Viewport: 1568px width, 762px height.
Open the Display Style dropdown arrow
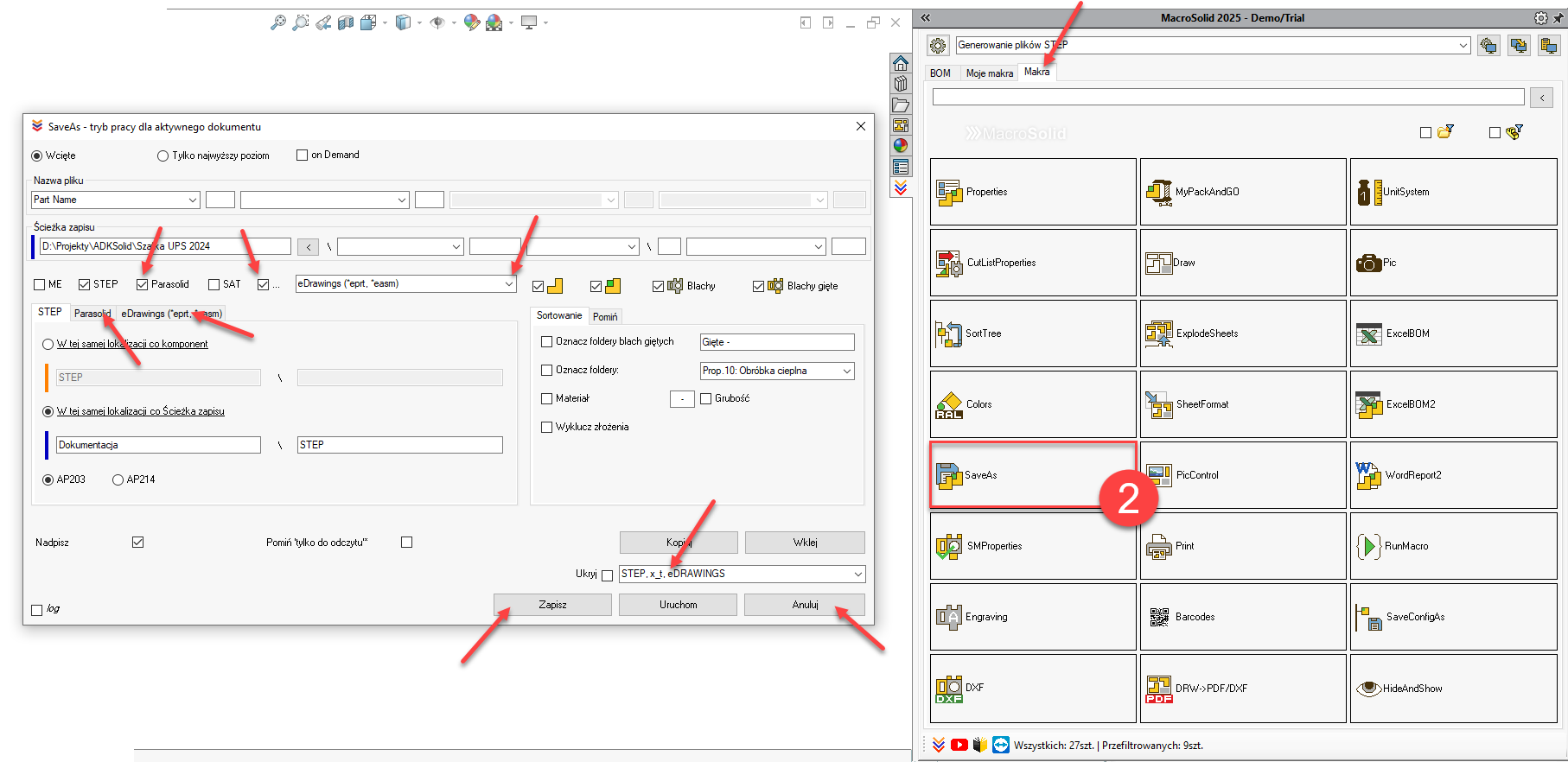coord(419,22)
